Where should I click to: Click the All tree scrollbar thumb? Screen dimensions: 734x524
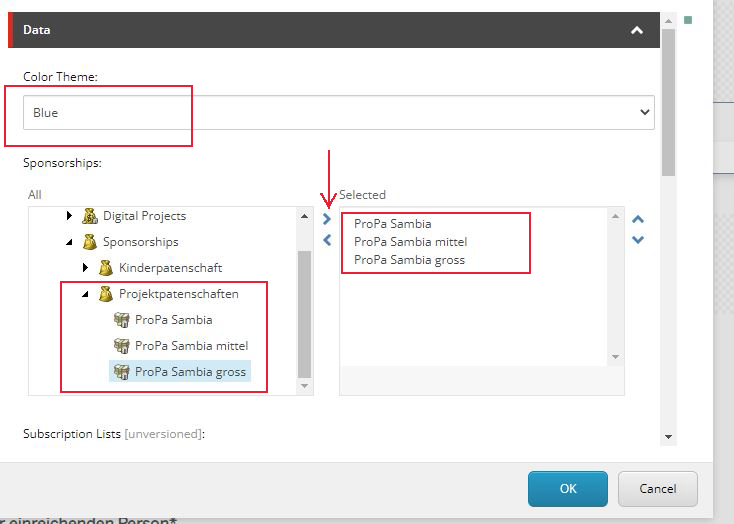pyautogui.click(x=304, y=314)
